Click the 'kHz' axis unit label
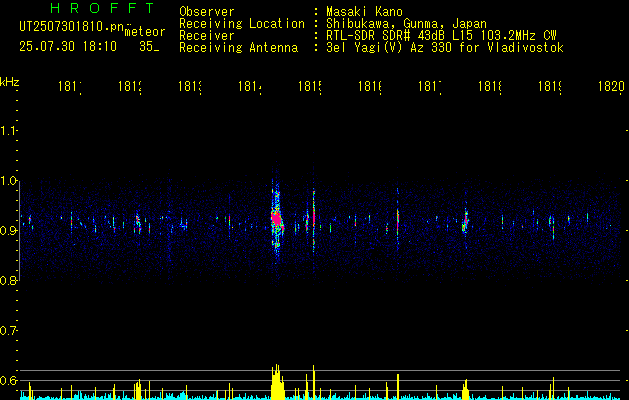The height and width of the screenshot is (400, 629). pyautogui.click(x=9, y=82)
